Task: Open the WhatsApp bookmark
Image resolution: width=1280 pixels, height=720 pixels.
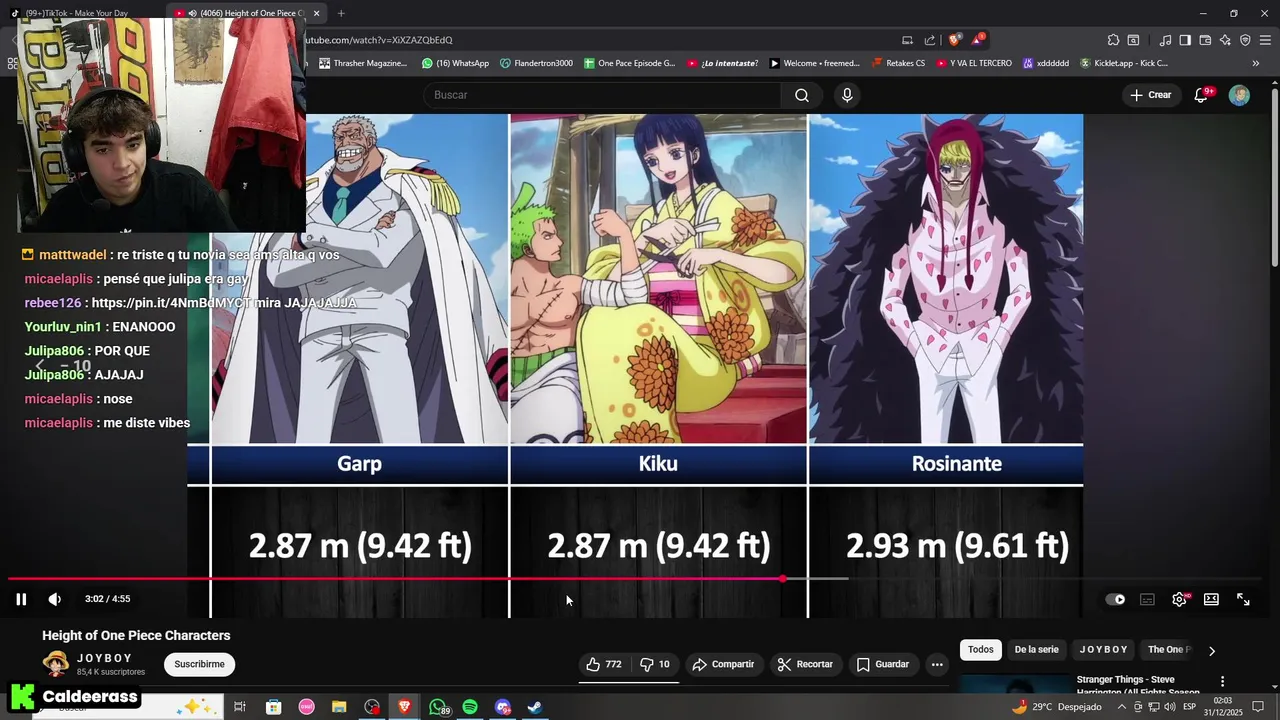Action: (456, 63)
